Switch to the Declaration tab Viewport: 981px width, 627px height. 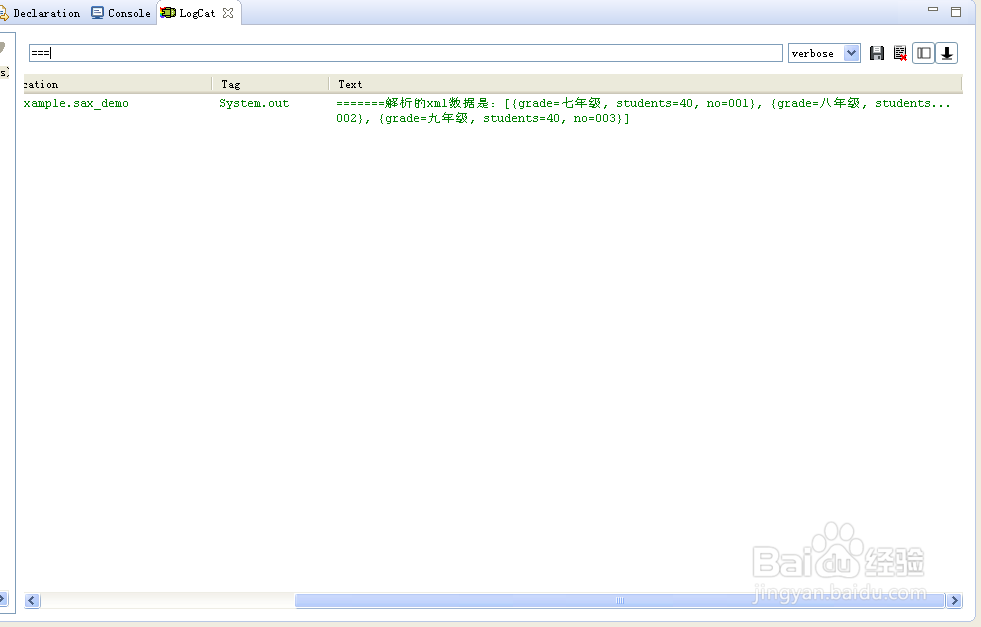coord(41,13)
